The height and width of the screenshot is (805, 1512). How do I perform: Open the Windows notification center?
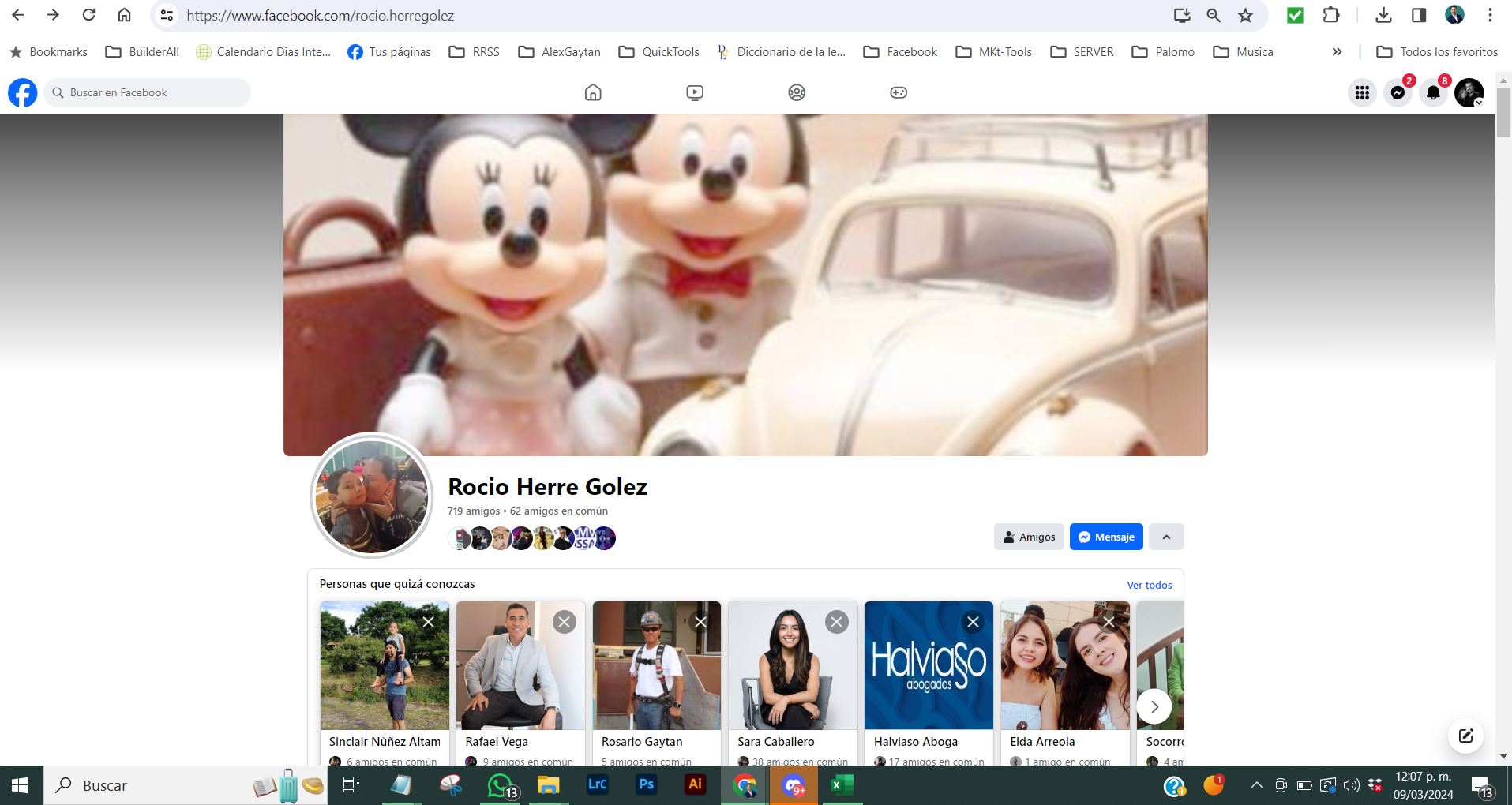tap(1482, 785)
